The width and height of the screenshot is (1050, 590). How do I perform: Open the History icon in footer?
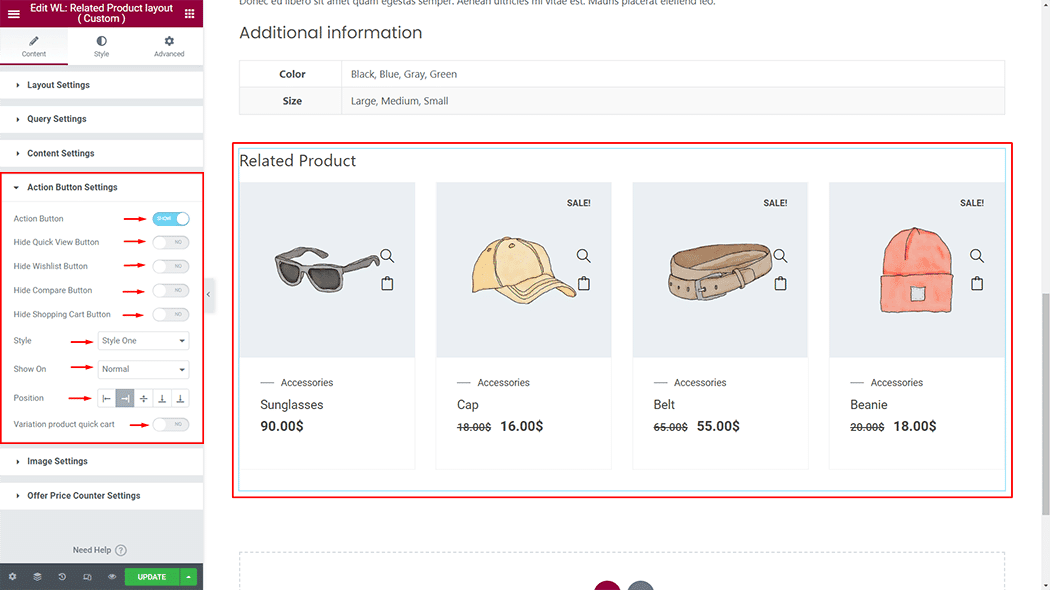[x=62, y=577]
